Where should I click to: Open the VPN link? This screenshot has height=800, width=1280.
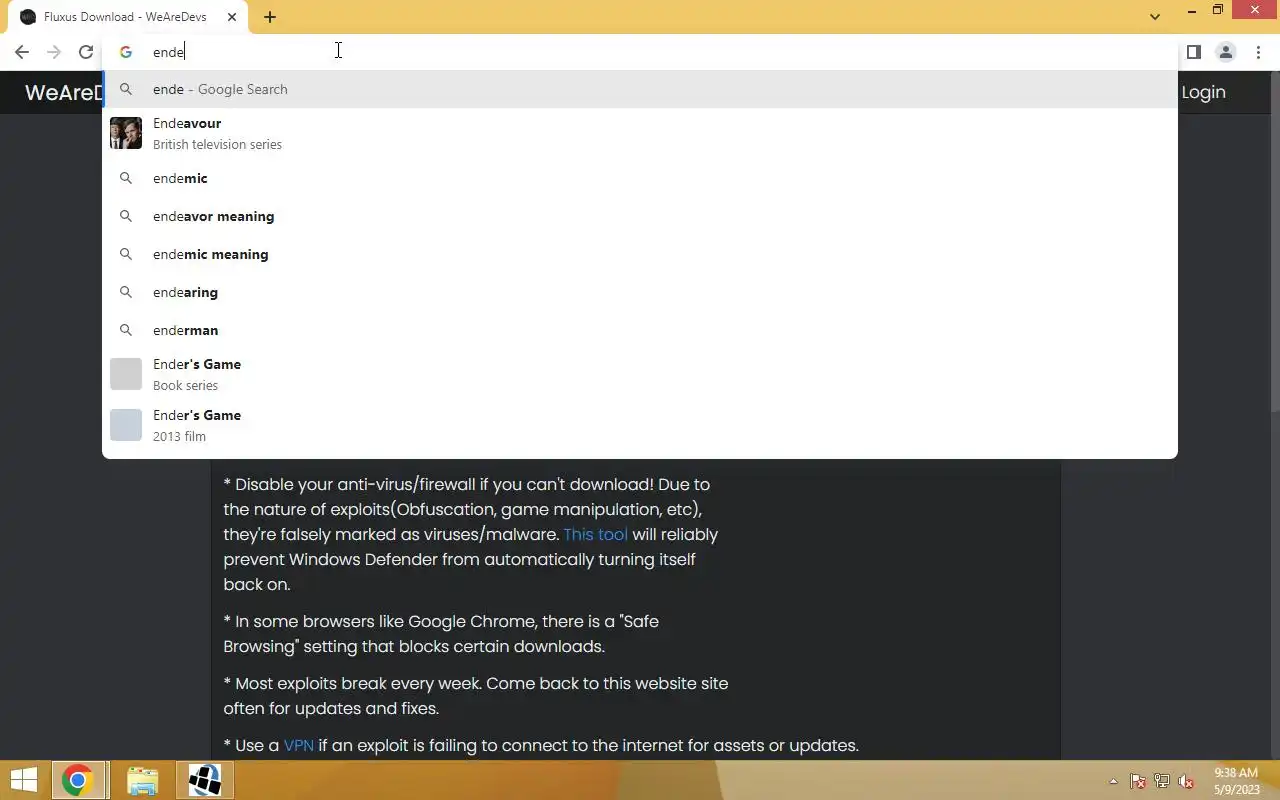point(299,745)
